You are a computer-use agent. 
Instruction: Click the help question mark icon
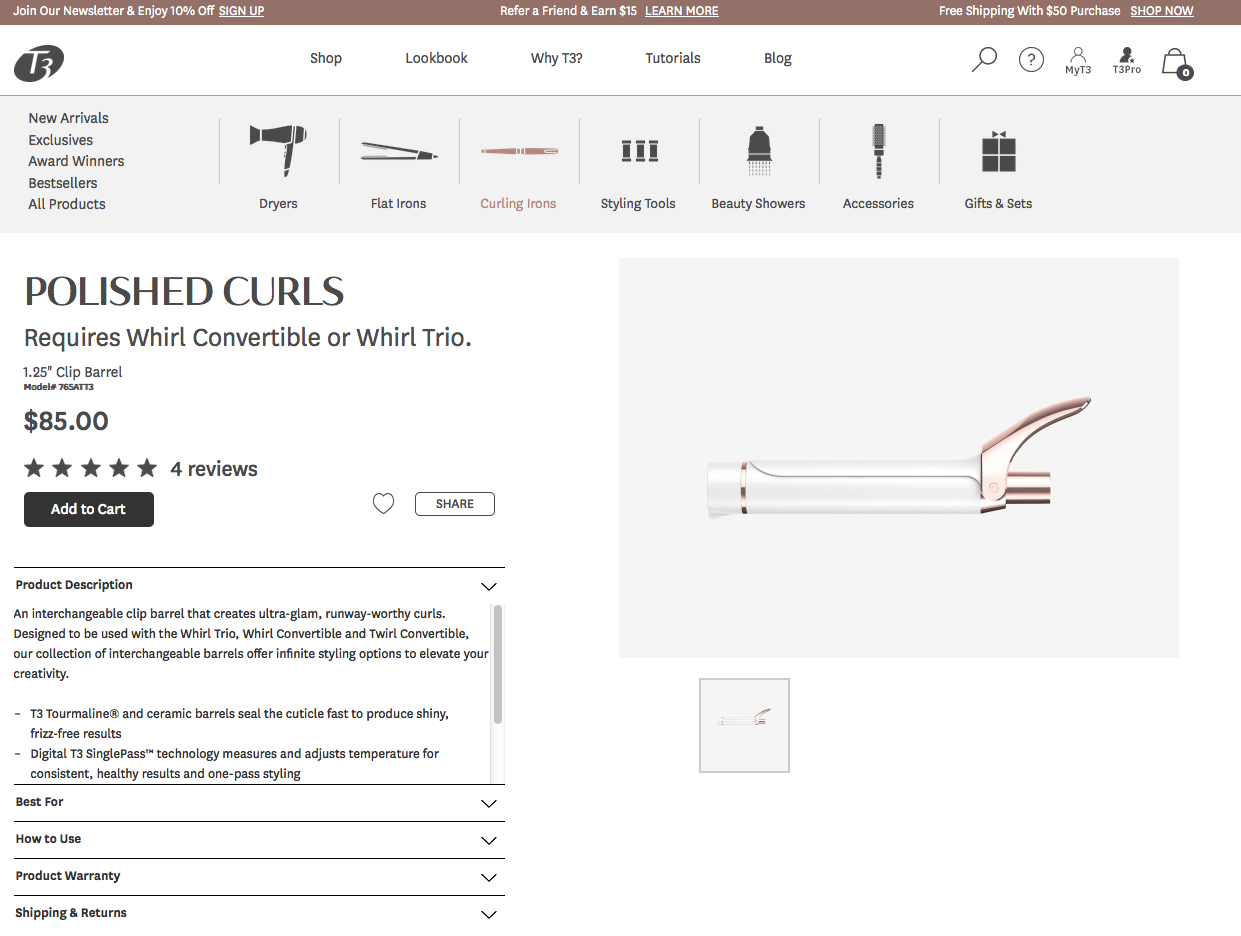(1031, 60)
